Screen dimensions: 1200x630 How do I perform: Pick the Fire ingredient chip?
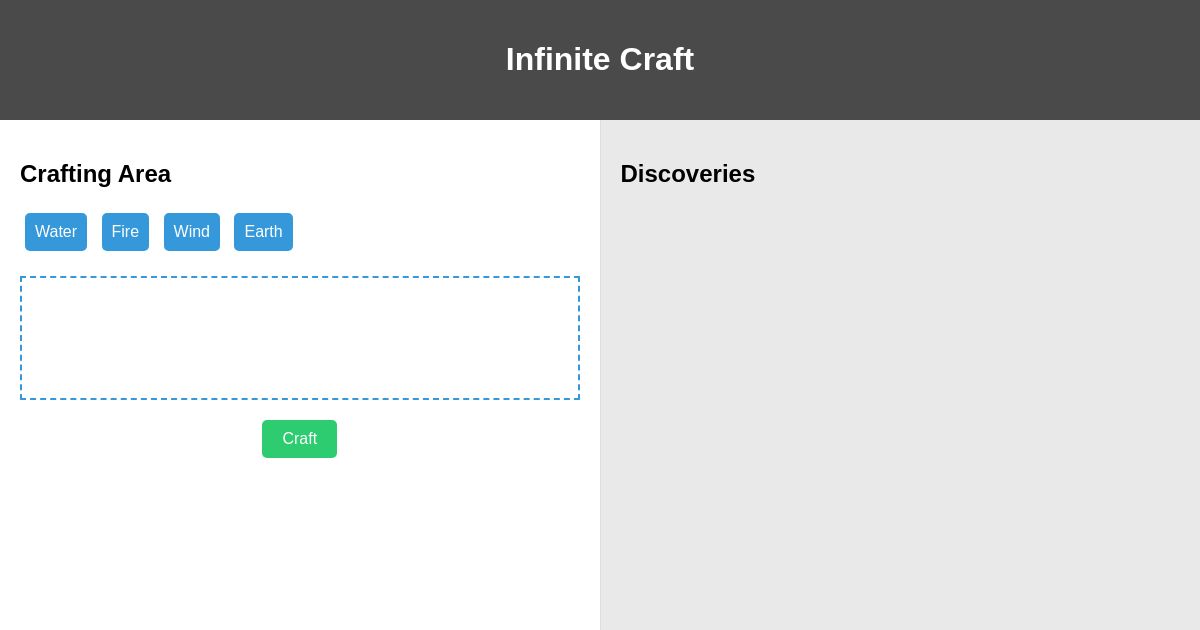pos(125,232)
